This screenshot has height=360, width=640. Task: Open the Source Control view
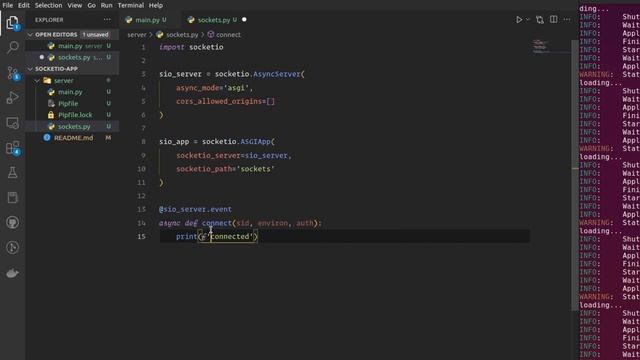pos(13,73)
